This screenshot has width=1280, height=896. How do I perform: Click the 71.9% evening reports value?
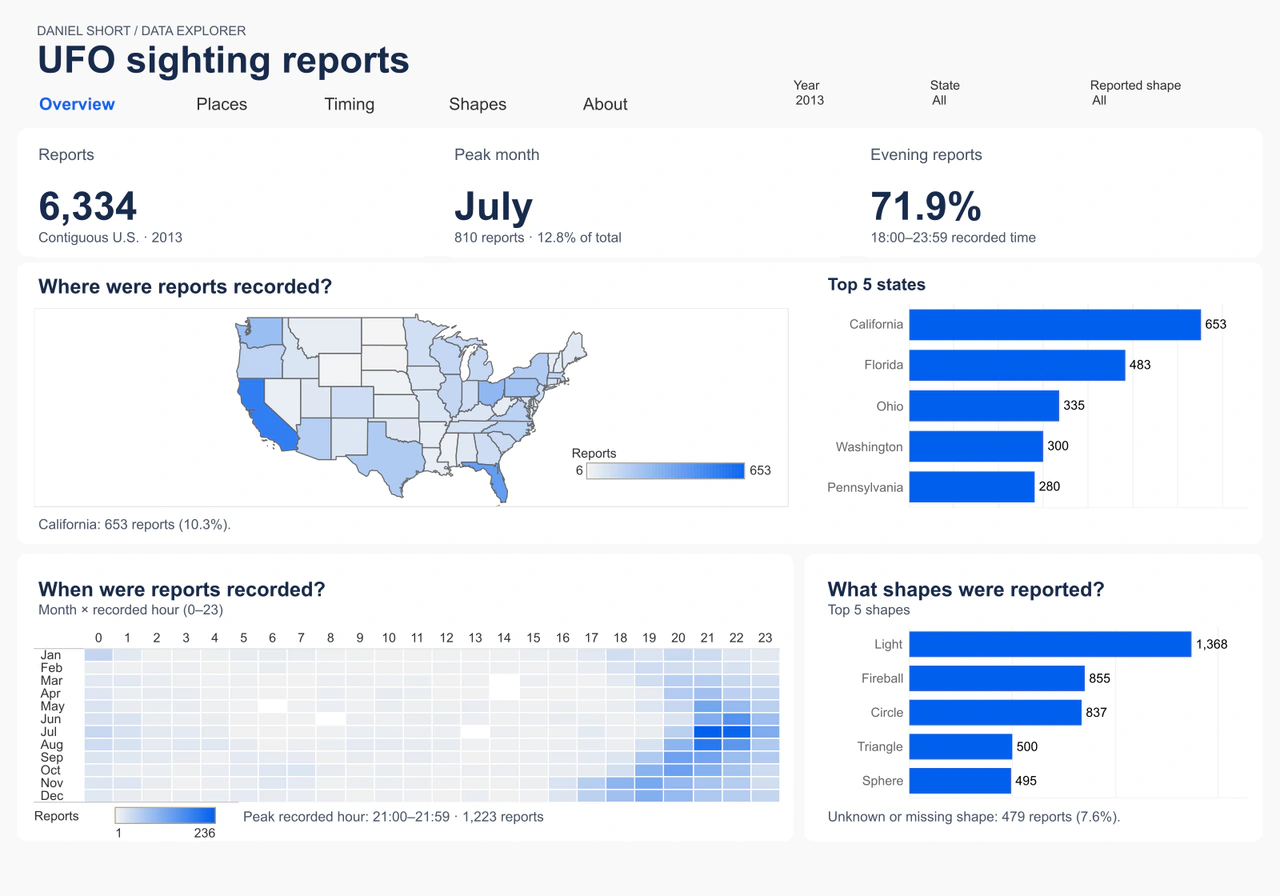926,206
